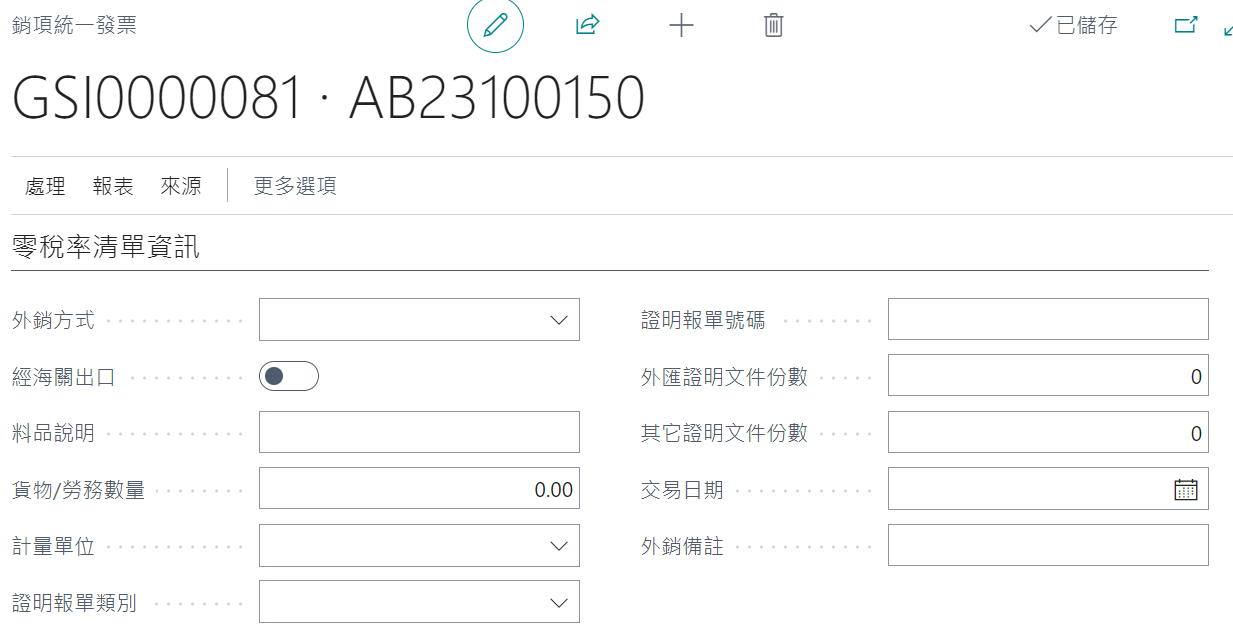Open the 報表 menu
The height and width of the screenshot is (643, 1233).
[x=113, y=186]
